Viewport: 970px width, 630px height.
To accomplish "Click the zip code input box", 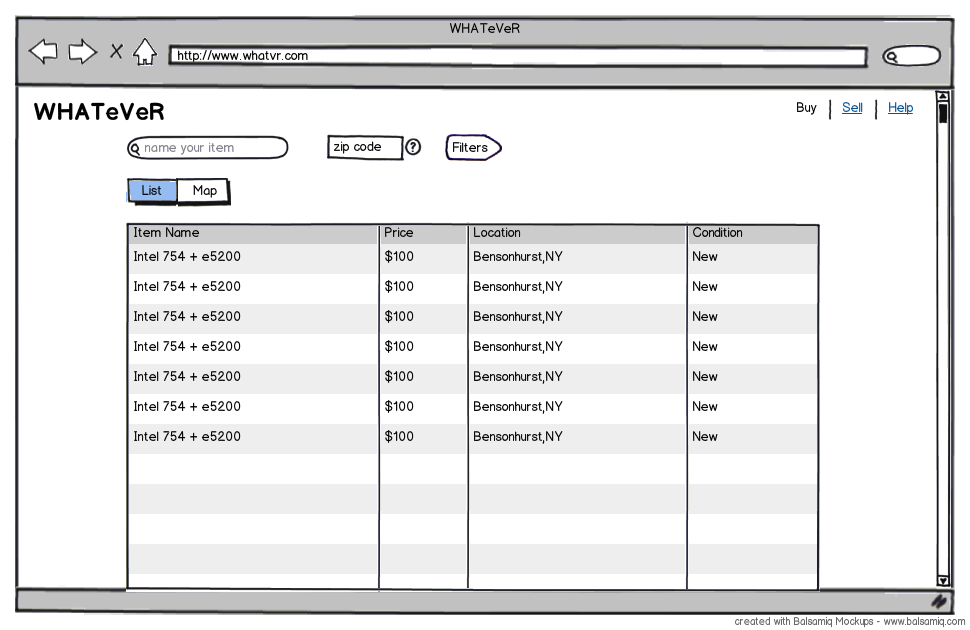I will 365,147.
